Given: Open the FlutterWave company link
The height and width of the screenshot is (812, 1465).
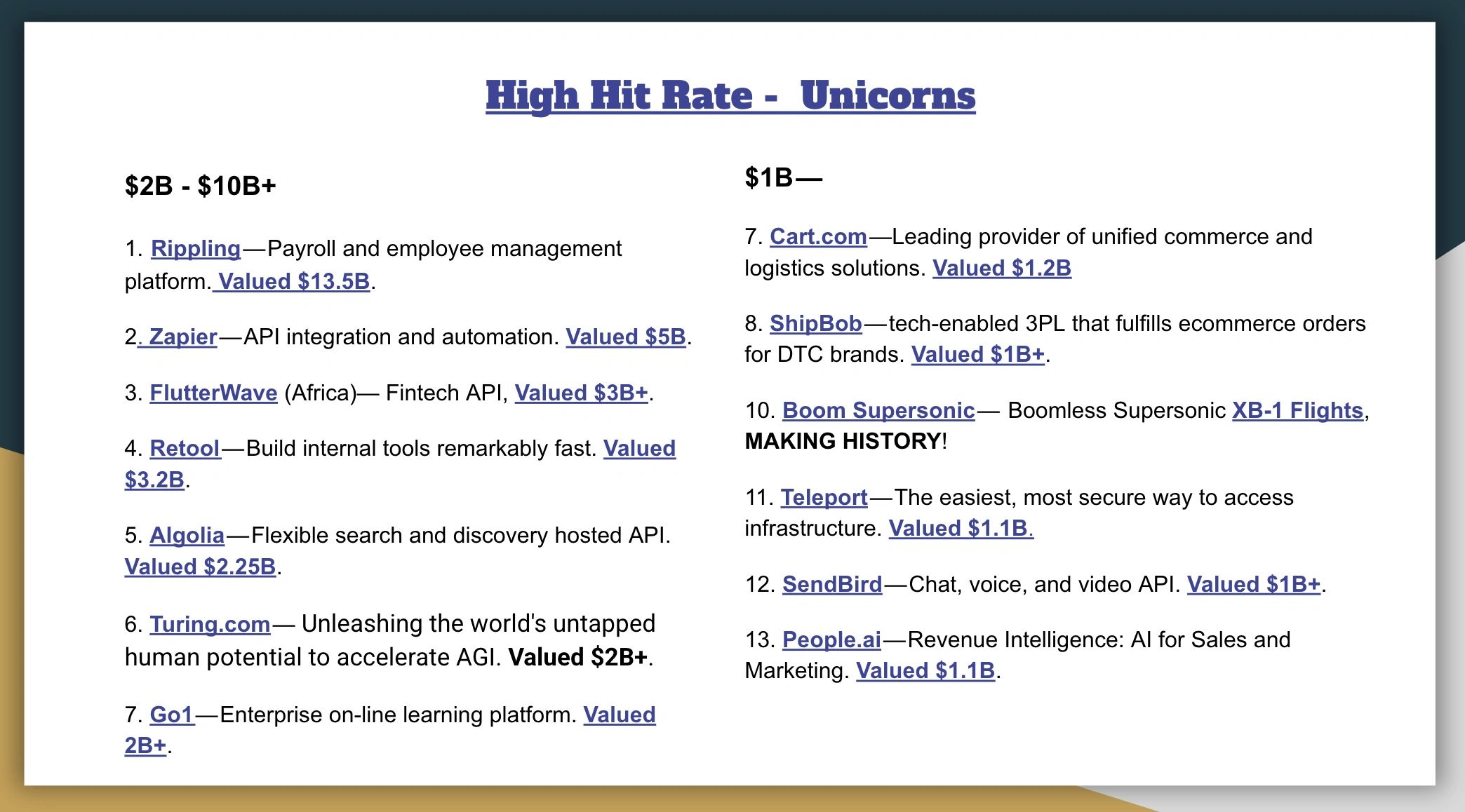Looking at the screenshot, I should 214,393.
